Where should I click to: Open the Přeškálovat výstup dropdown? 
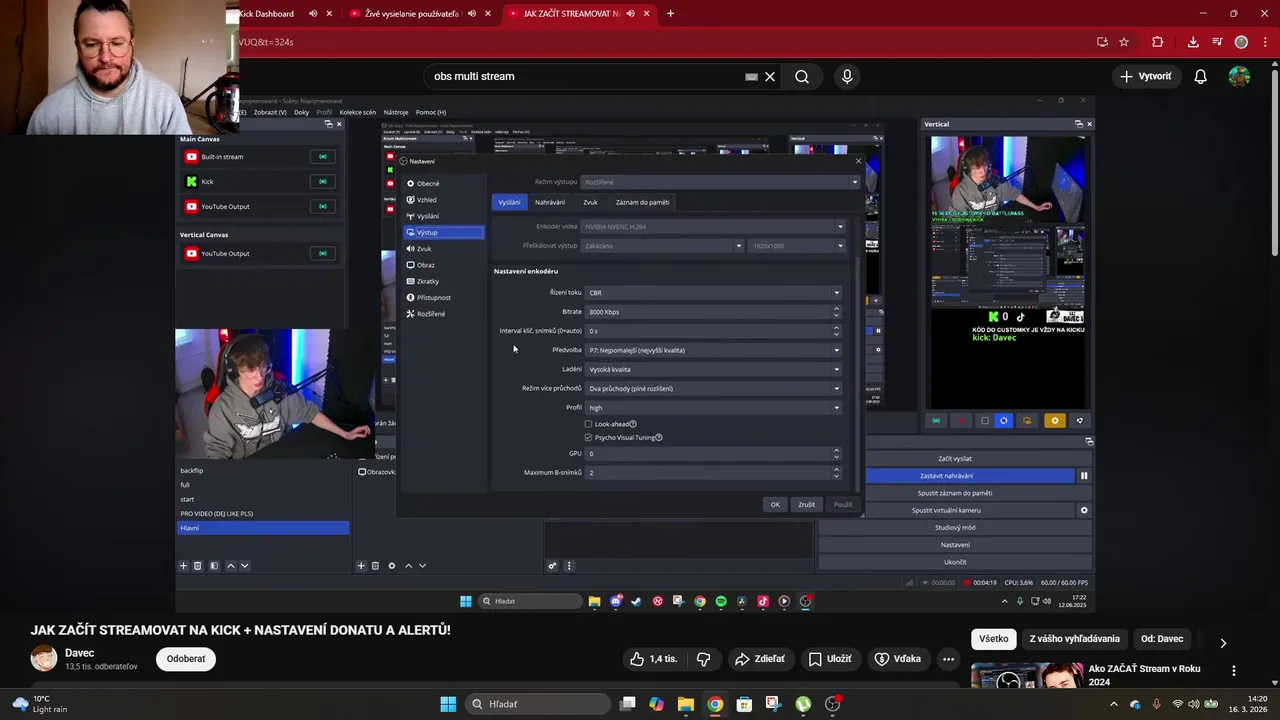pyautogui.click(x=663, y=246)
